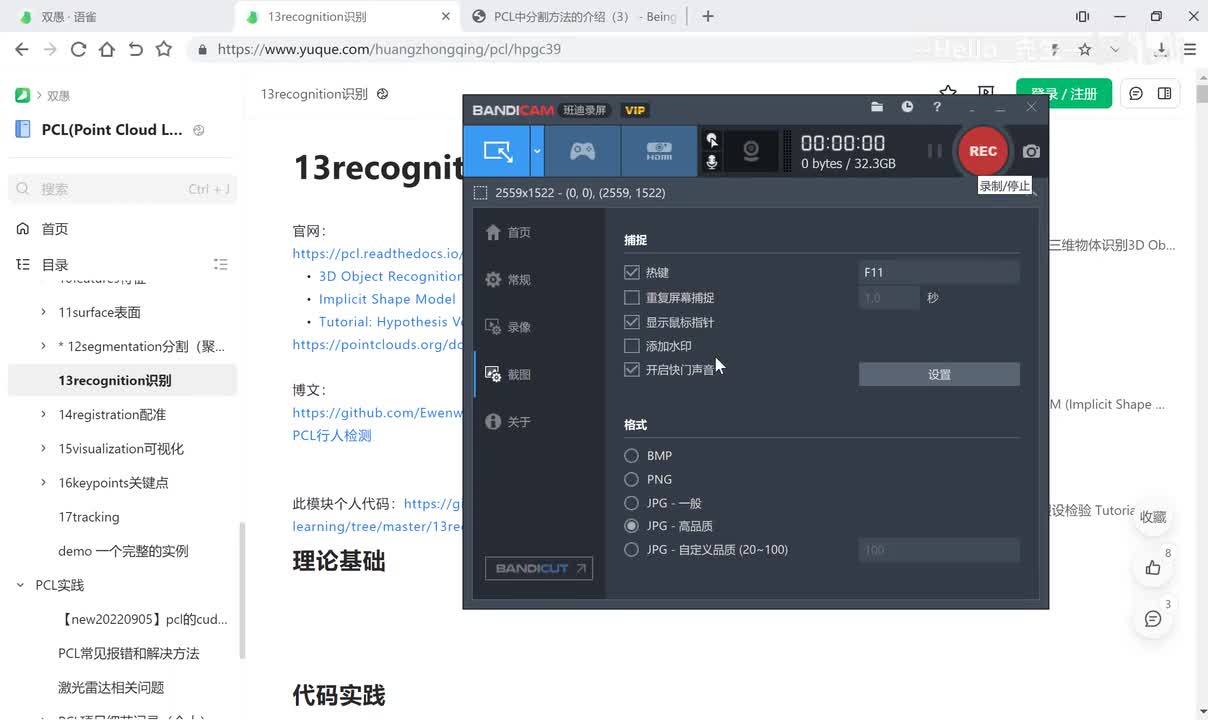
Task: Open Bandicam help question mark icon
Action: tap(937, 107)
